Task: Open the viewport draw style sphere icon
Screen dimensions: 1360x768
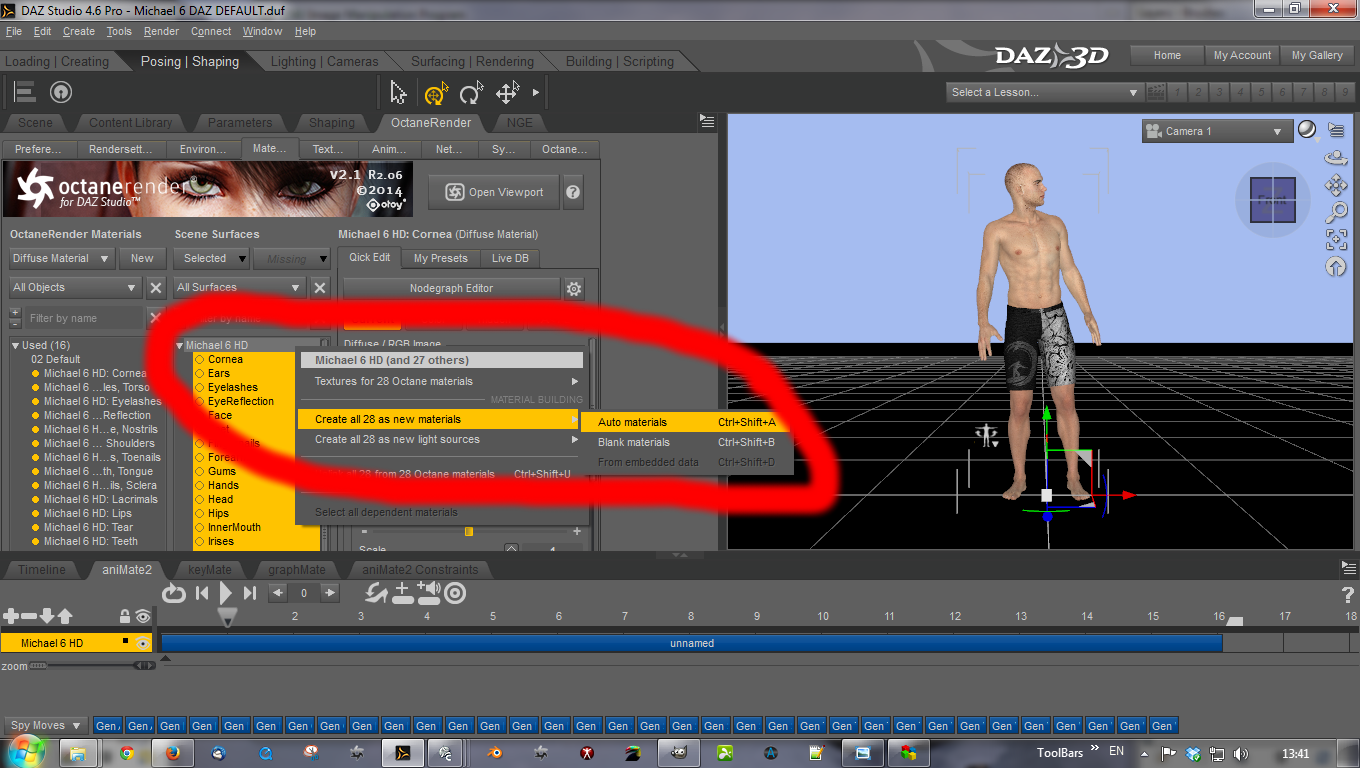Action: (1307, 130)
